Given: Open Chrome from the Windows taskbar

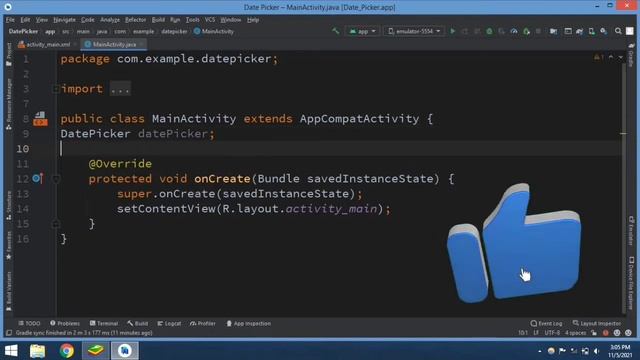Looking at the screenshot, I should pyautogui.click(x=67, y=351).
